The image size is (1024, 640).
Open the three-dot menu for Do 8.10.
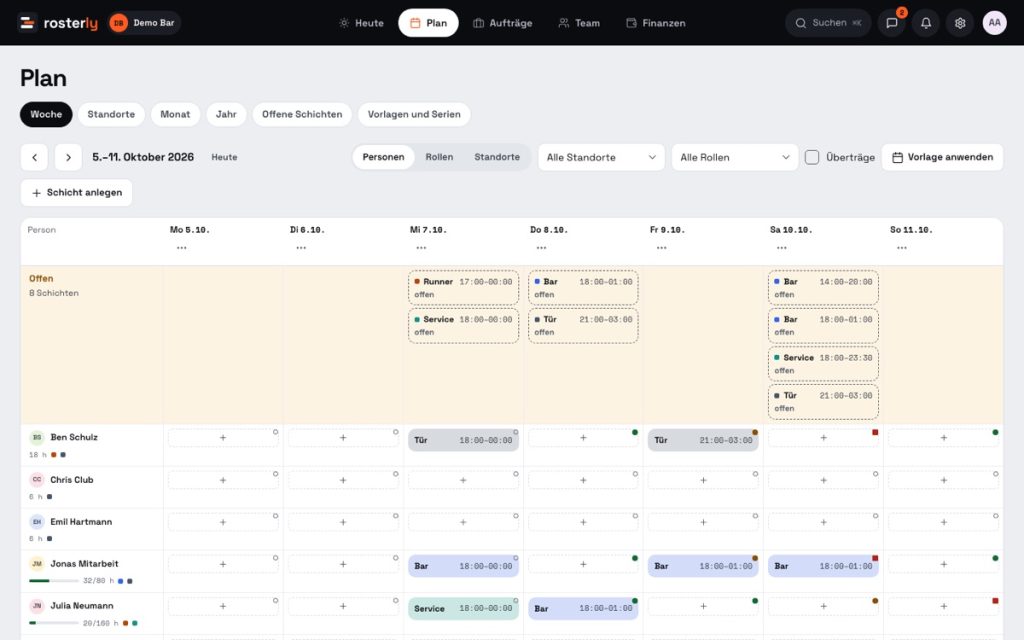pos(541,248)
